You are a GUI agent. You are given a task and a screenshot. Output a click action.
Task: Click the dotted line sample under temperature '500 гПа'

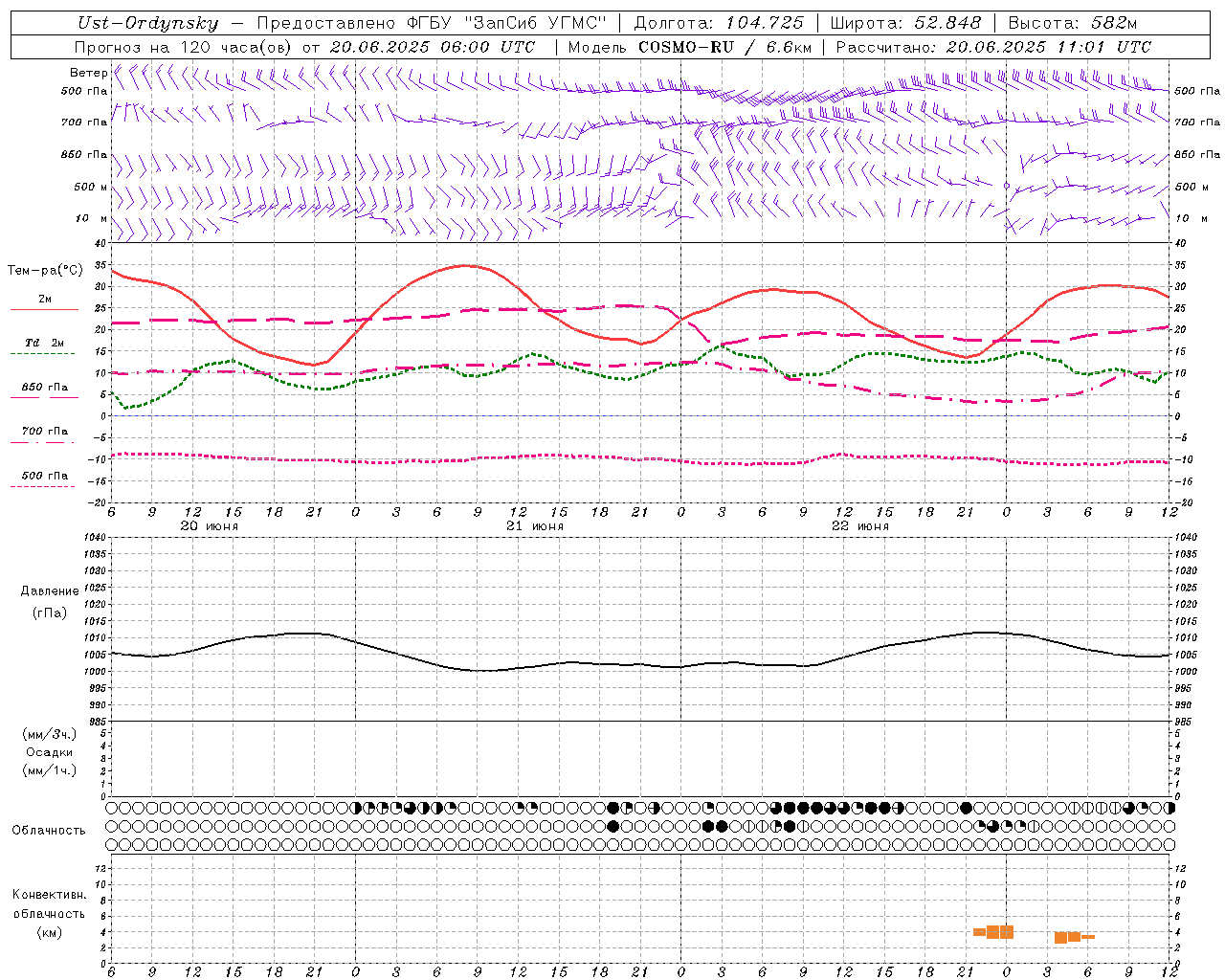tap(42, 486)
